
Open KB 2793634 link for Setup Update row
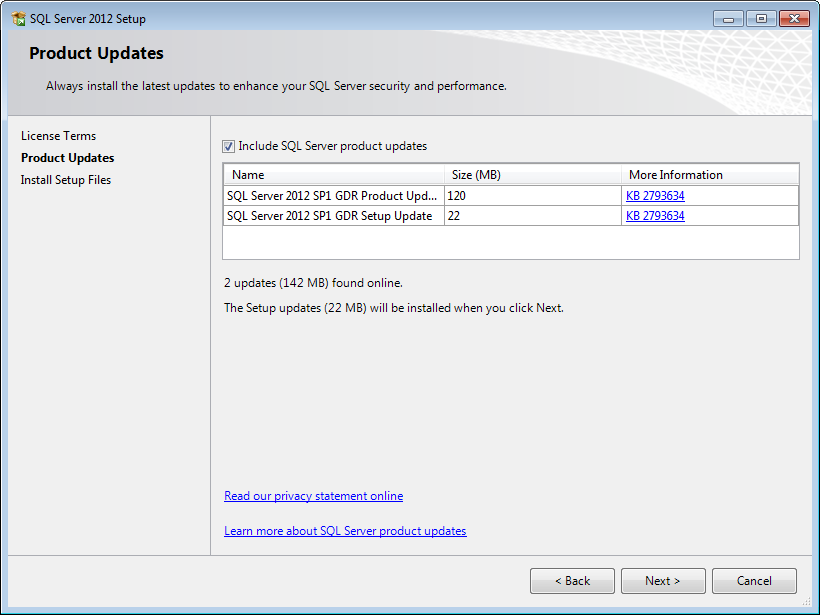tap(655, 215)
